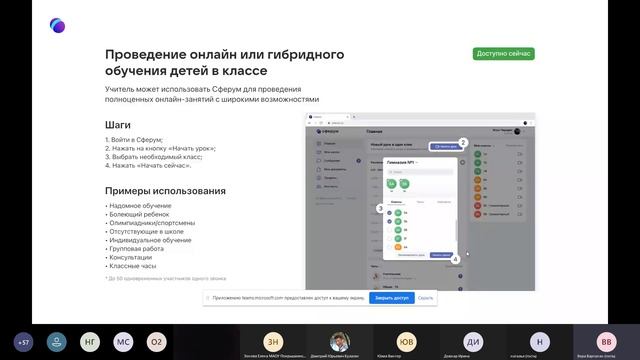Open the ДИ participant tile
This screenshot has height=360, width=640.
473,342
